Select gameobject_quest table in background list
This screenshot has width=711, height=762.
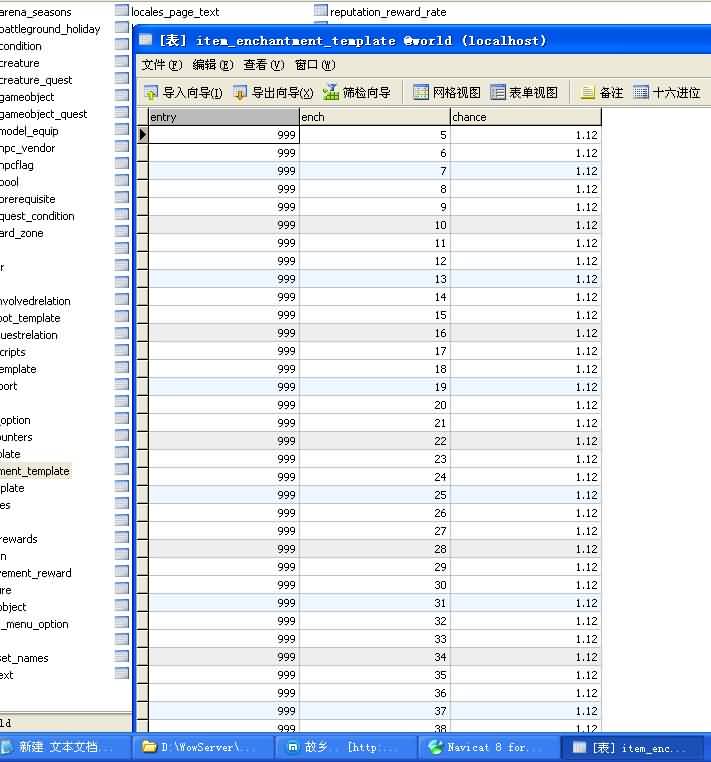tap(44, 114)
